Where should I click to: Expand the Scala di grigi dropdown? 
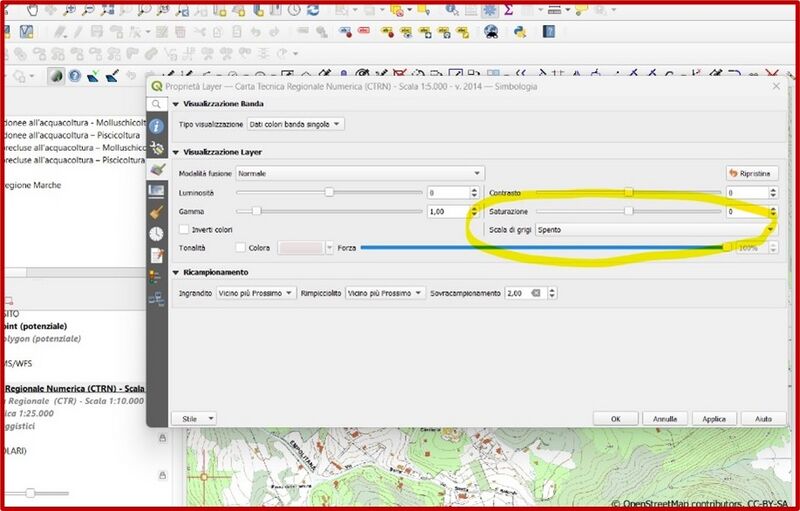click(655, 230)
